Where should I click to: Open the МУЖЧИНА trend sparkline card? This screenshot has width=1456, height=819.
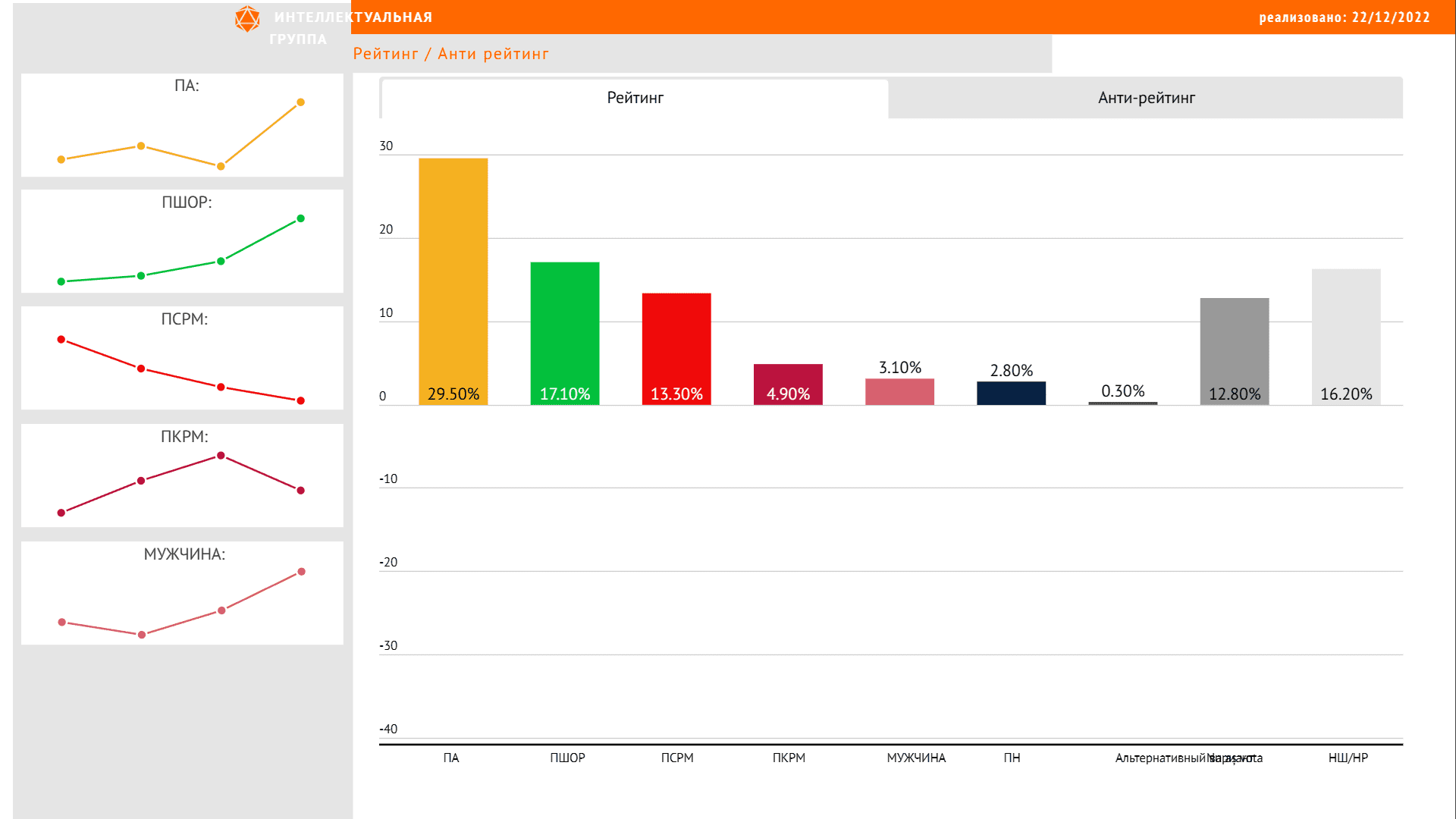click(x=182, y=593)
